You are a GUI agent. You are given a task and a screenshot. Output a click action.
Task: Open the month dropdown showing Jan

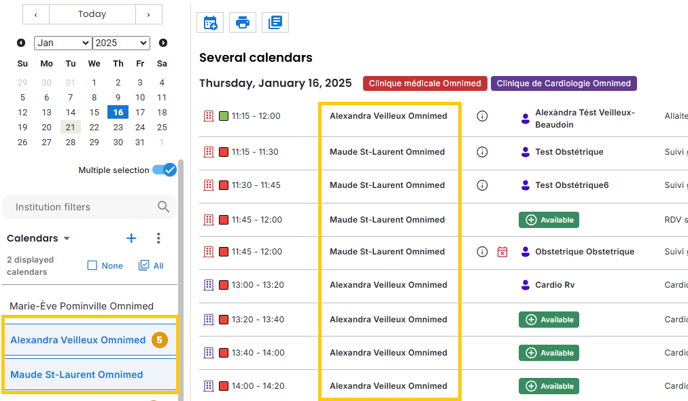tap(63, 43)
